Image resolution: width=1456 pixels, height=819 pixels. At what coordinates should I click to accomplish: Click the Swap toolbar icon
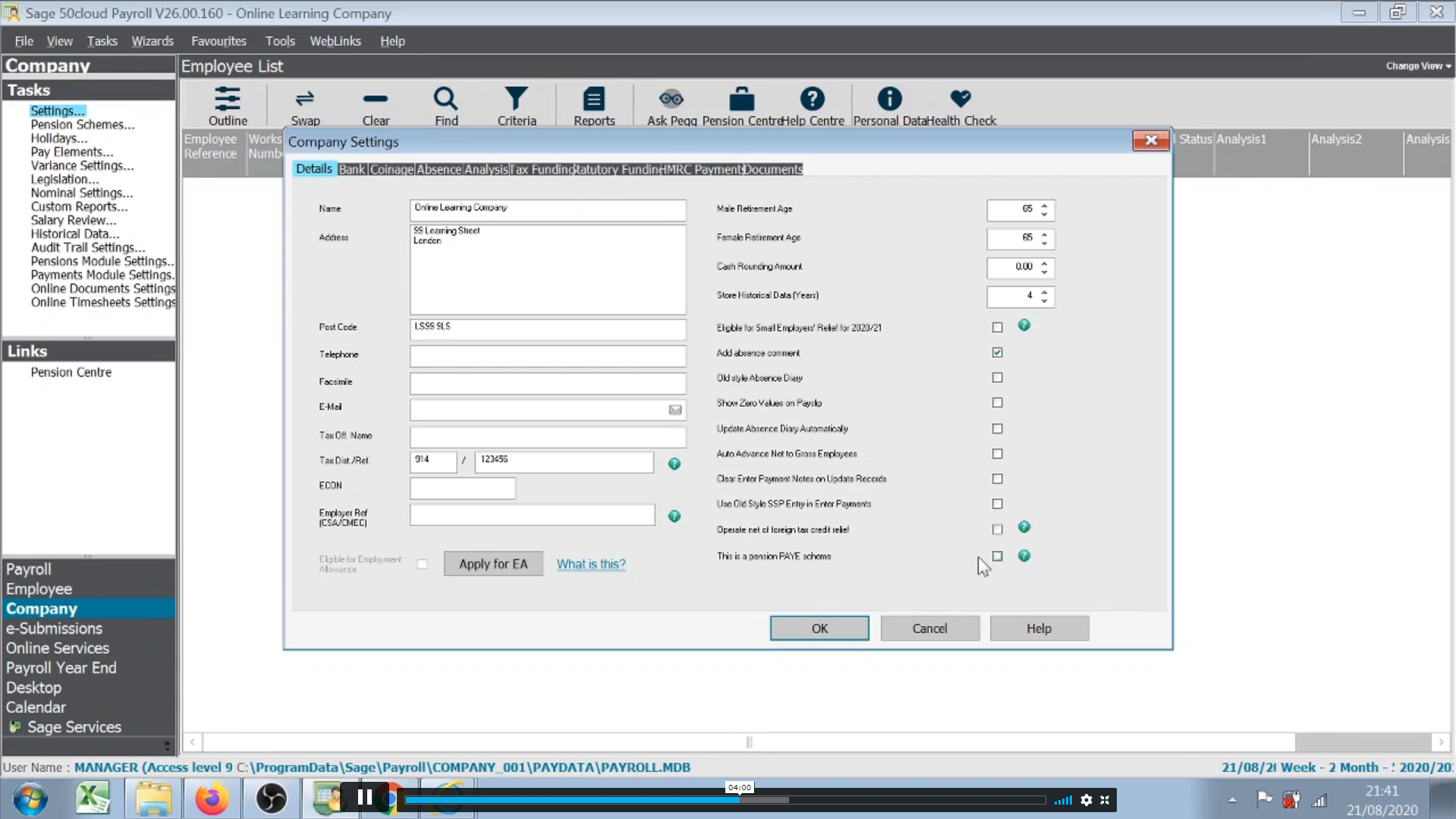[305, 106]
